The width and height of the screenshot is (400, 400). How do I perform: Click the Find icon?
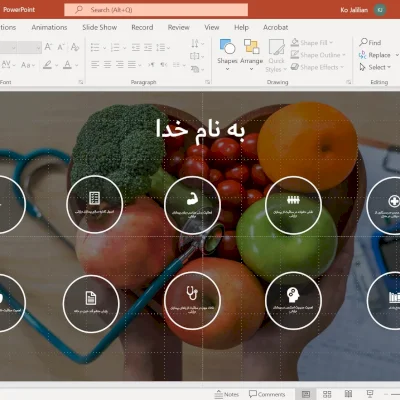[363, 42]
